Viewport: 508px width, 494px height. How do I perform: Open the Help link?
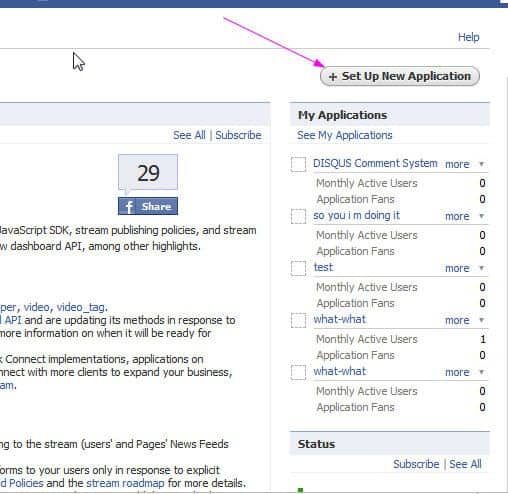coord(468,37)
